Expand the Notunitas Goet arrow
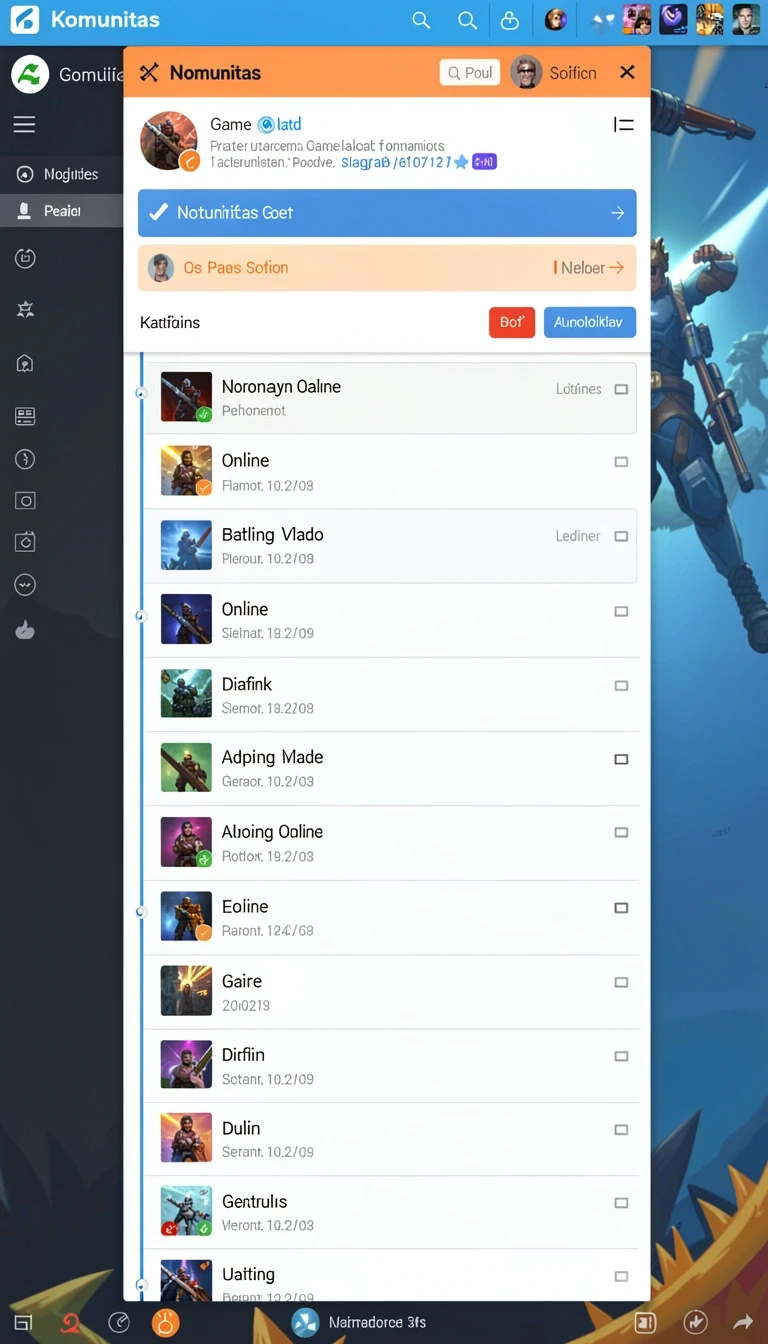Image resolution: width=768 pixels, height=1344 pixels. click(x=617, y=213)
